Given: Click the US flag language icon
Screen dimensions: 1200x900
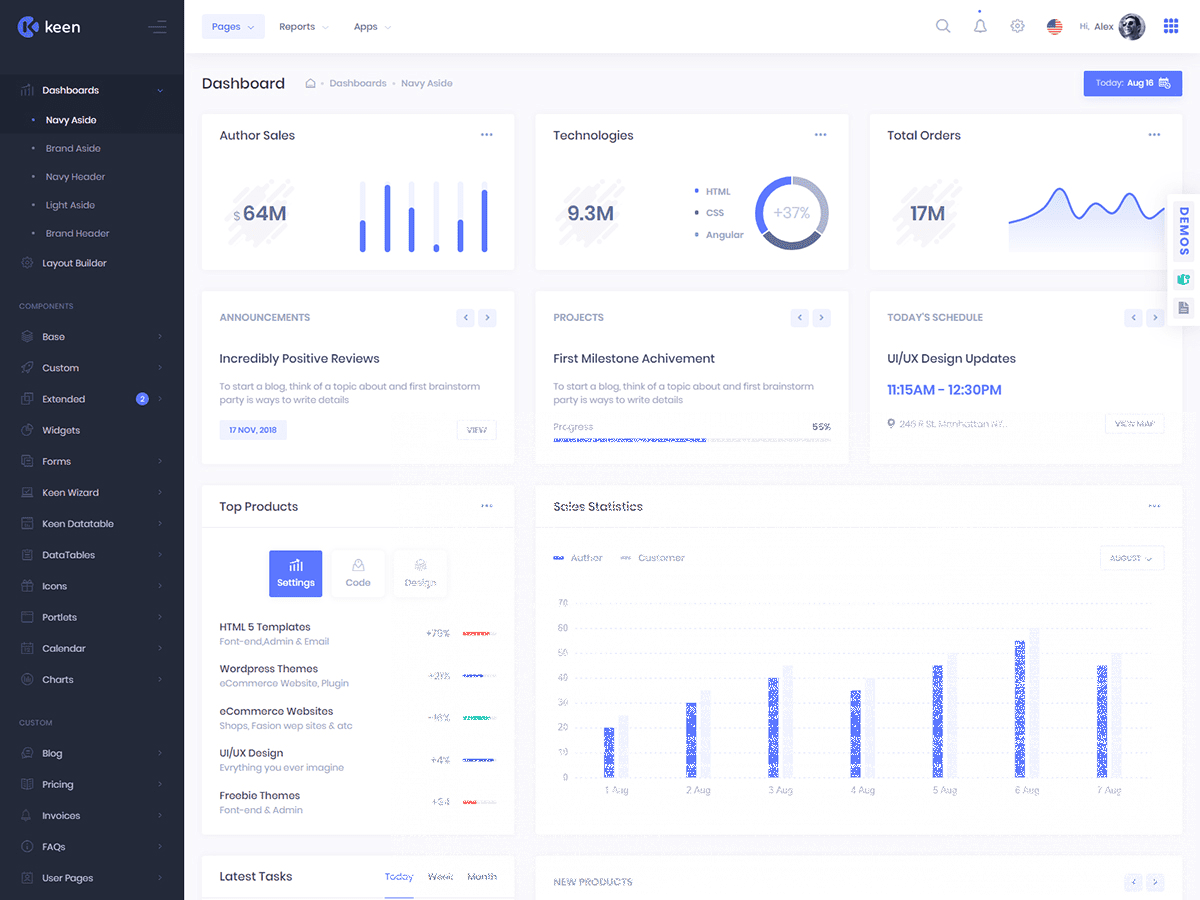Looking at the screenshot, I should pos(1054,27).
